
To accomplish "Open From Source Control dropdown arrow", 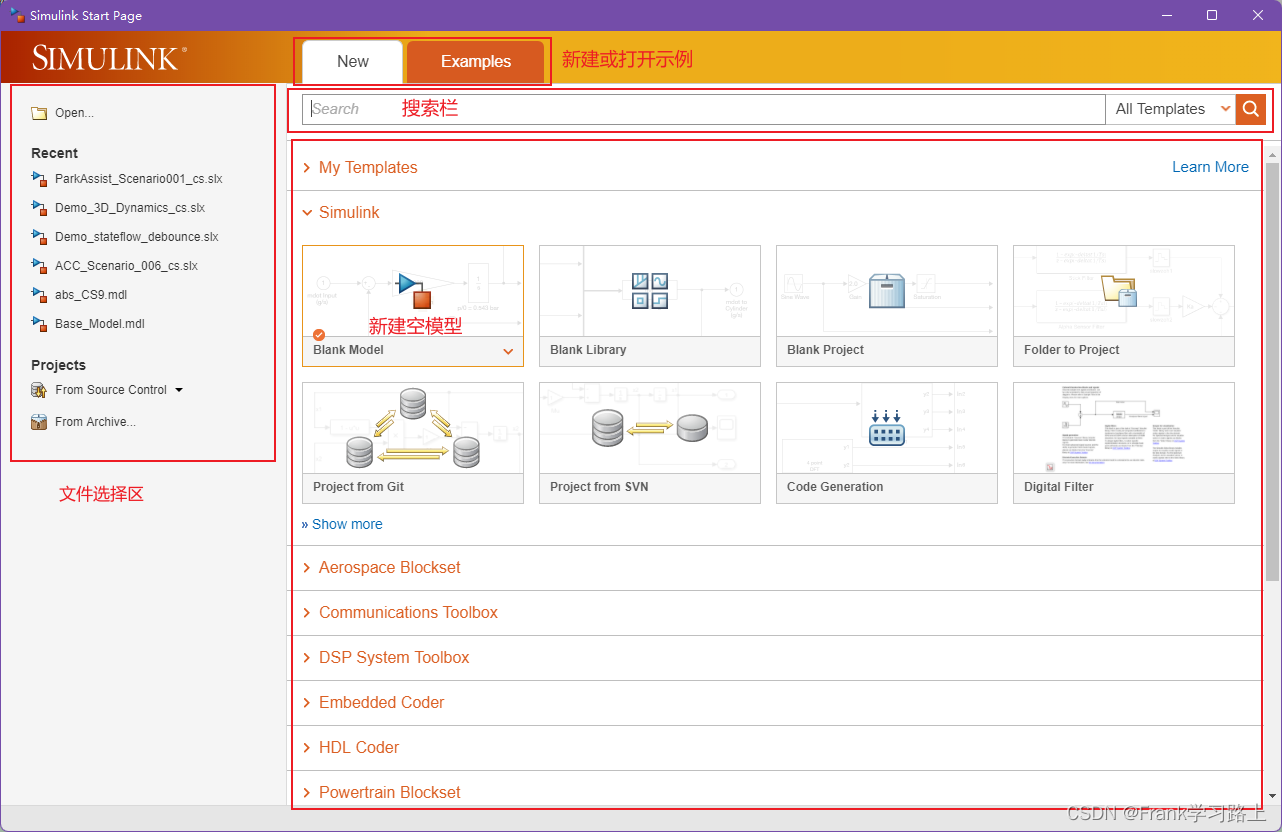I will 179,390.
